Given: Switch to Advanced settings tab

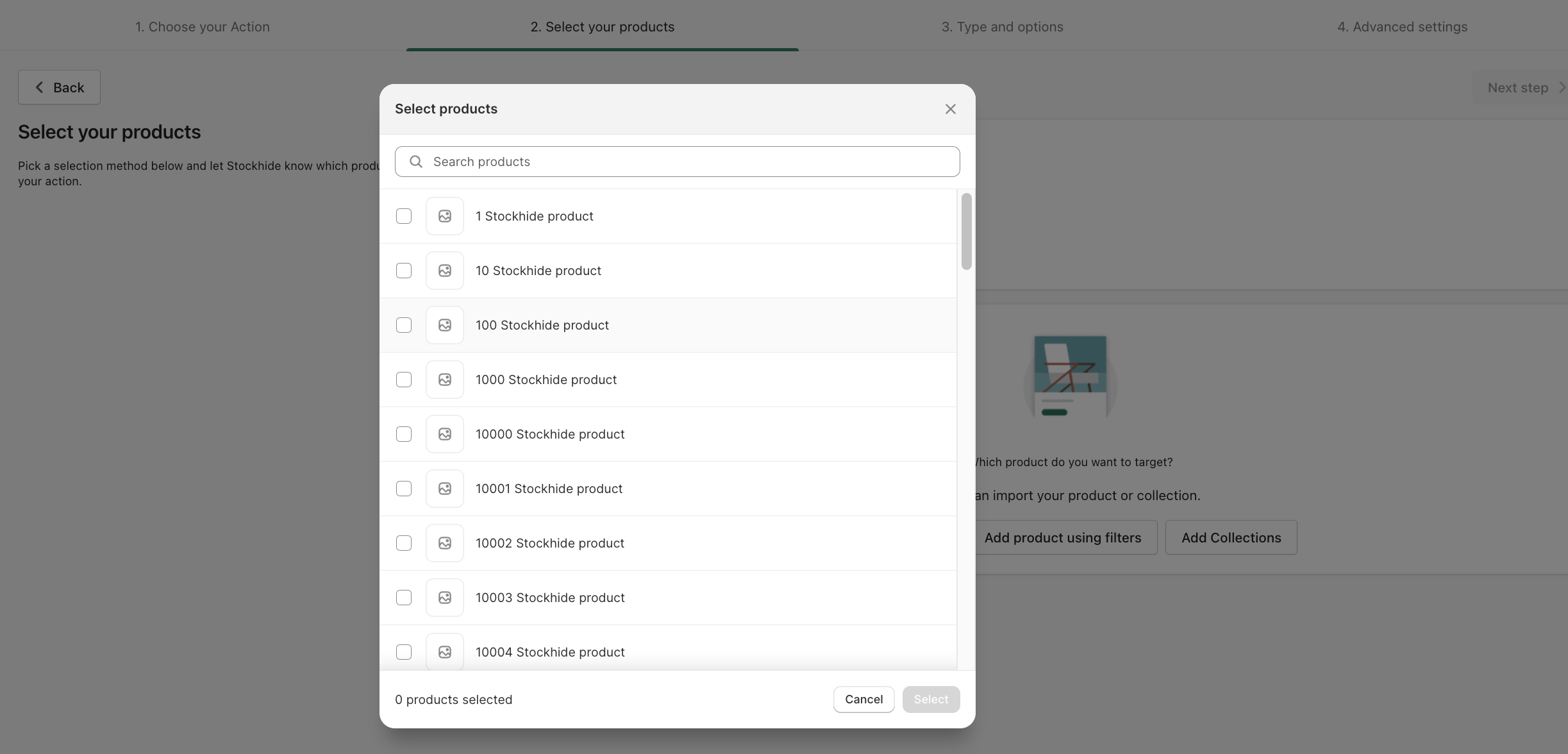Looking at the screenshot, I should pyautogui.click(x=1402, y=27).
